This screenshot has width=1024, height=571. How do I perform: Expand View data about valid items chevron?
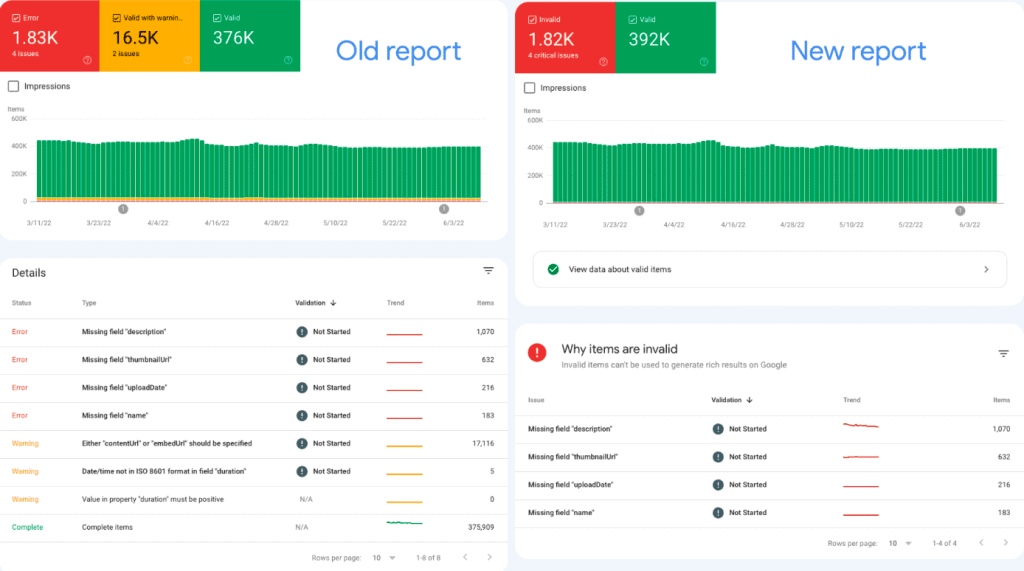tap(986, 269)
